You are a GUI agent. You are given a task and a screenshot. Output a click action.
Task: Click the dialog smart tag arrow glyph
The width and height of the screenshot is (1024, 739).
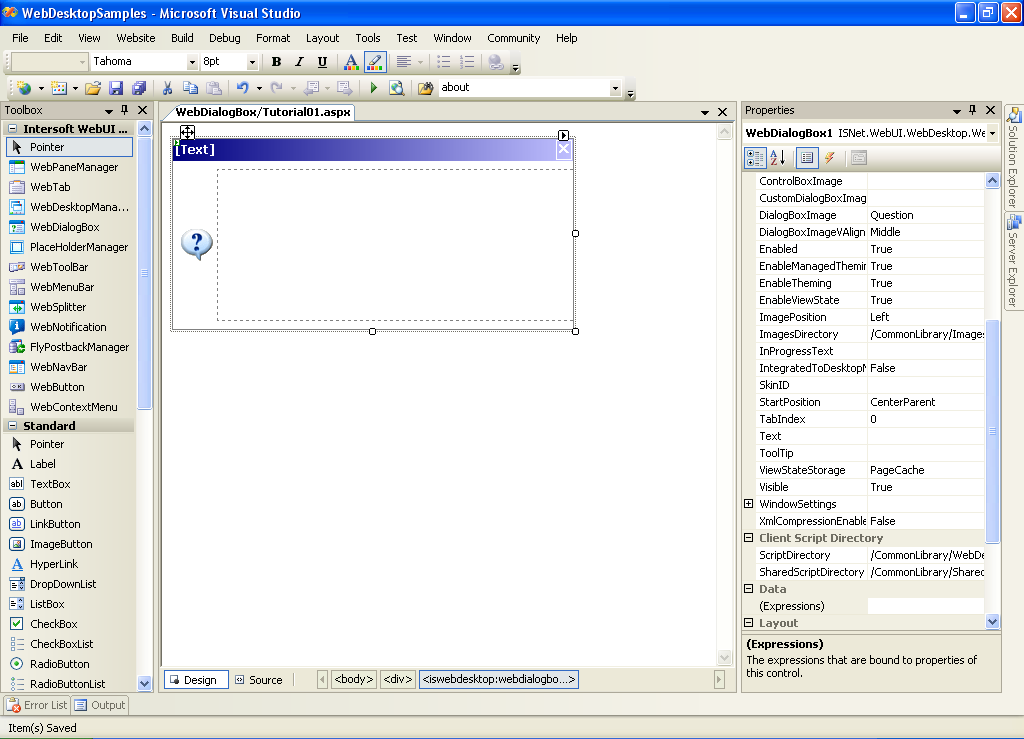(563, 135)
